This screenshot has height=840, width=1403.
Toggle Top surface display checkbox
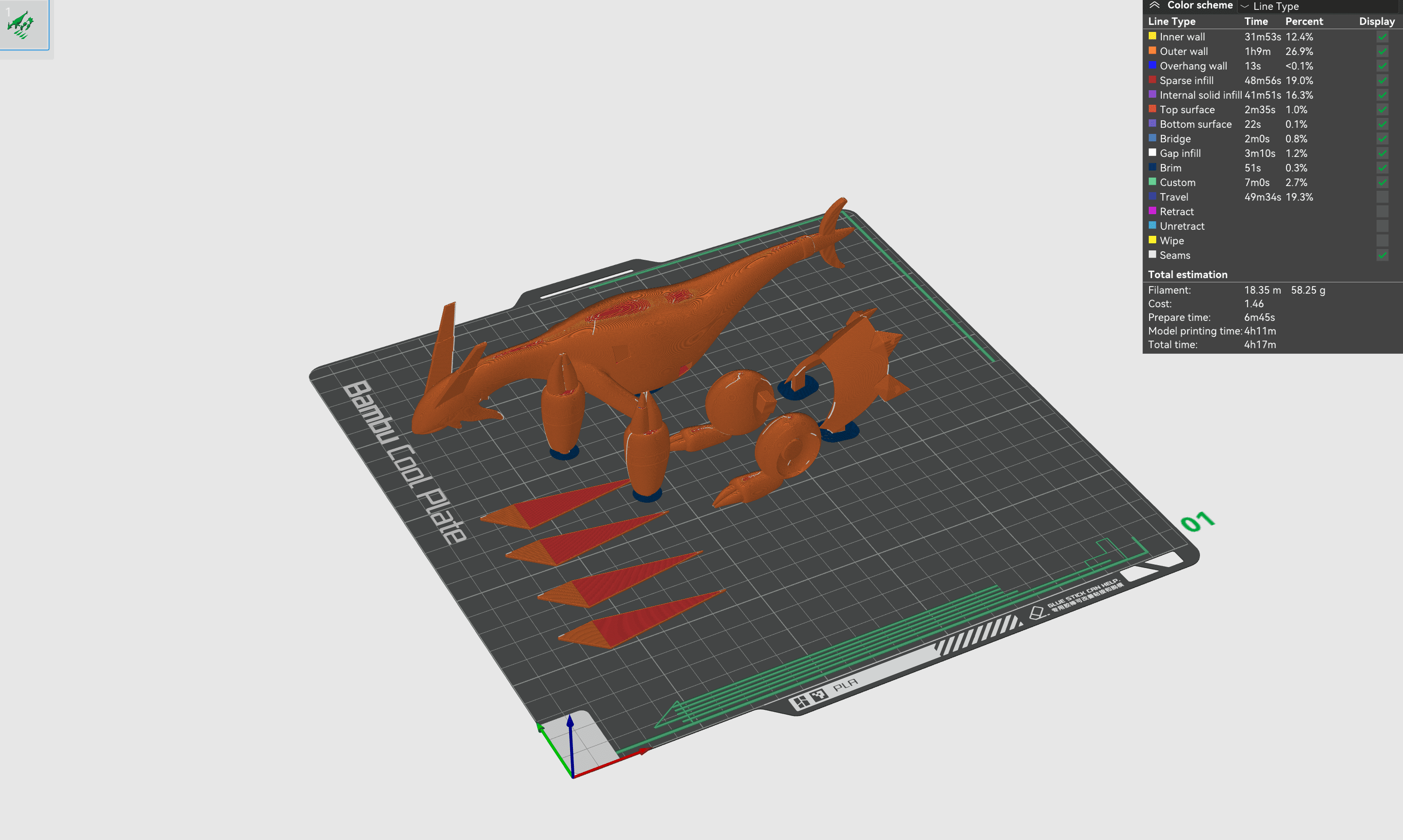[1382, 110]
